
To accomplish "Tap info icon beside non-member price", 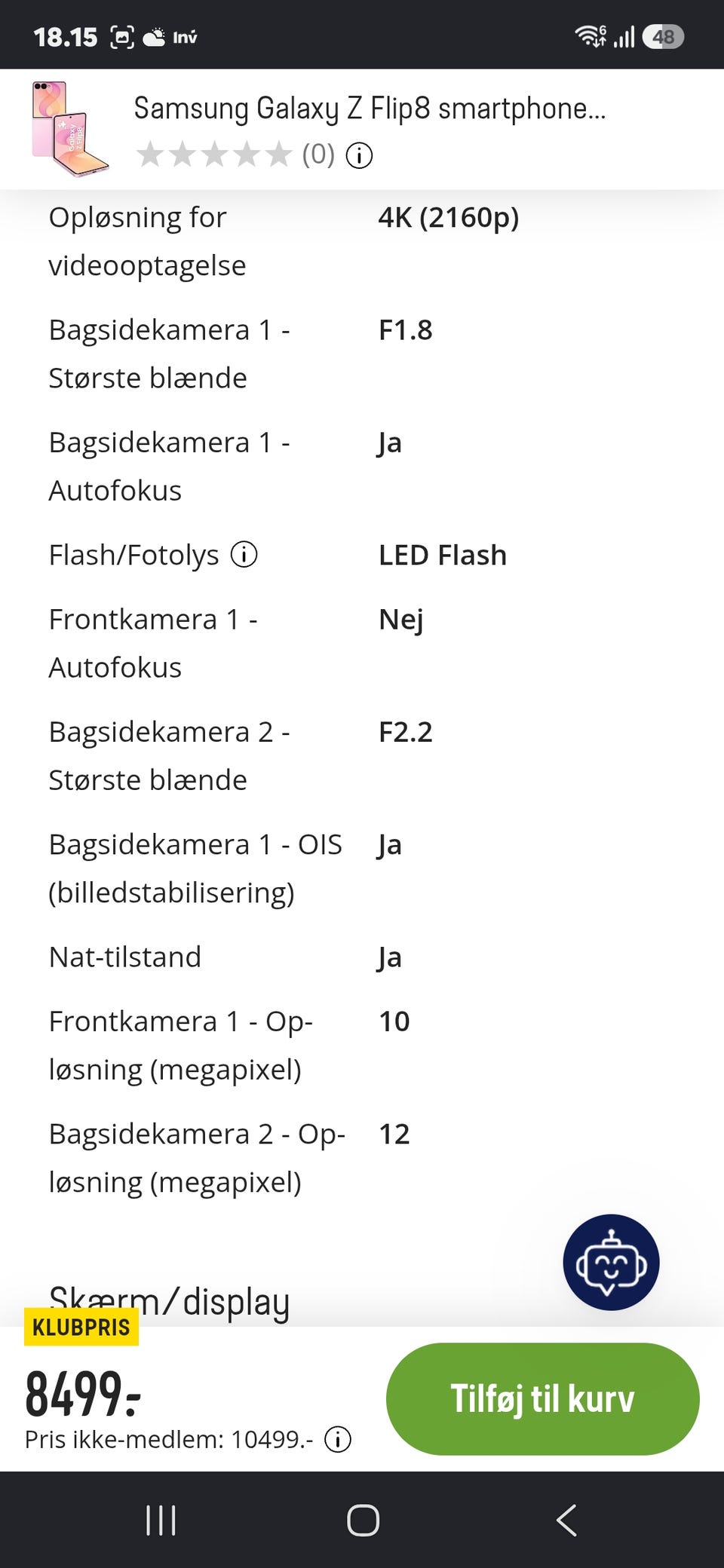I will point(337,1439).
